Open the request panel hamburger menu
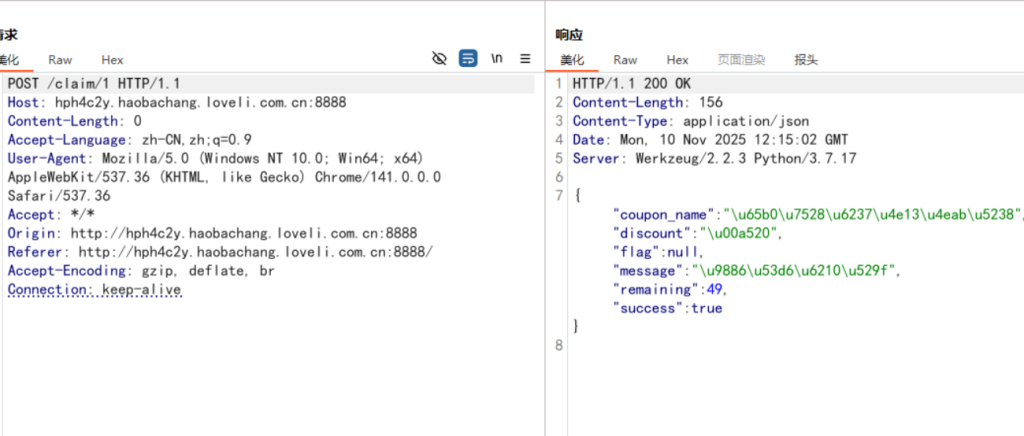Image resolution: width=1024 pixels, height=436 pixels. click(x=525, y=59)
